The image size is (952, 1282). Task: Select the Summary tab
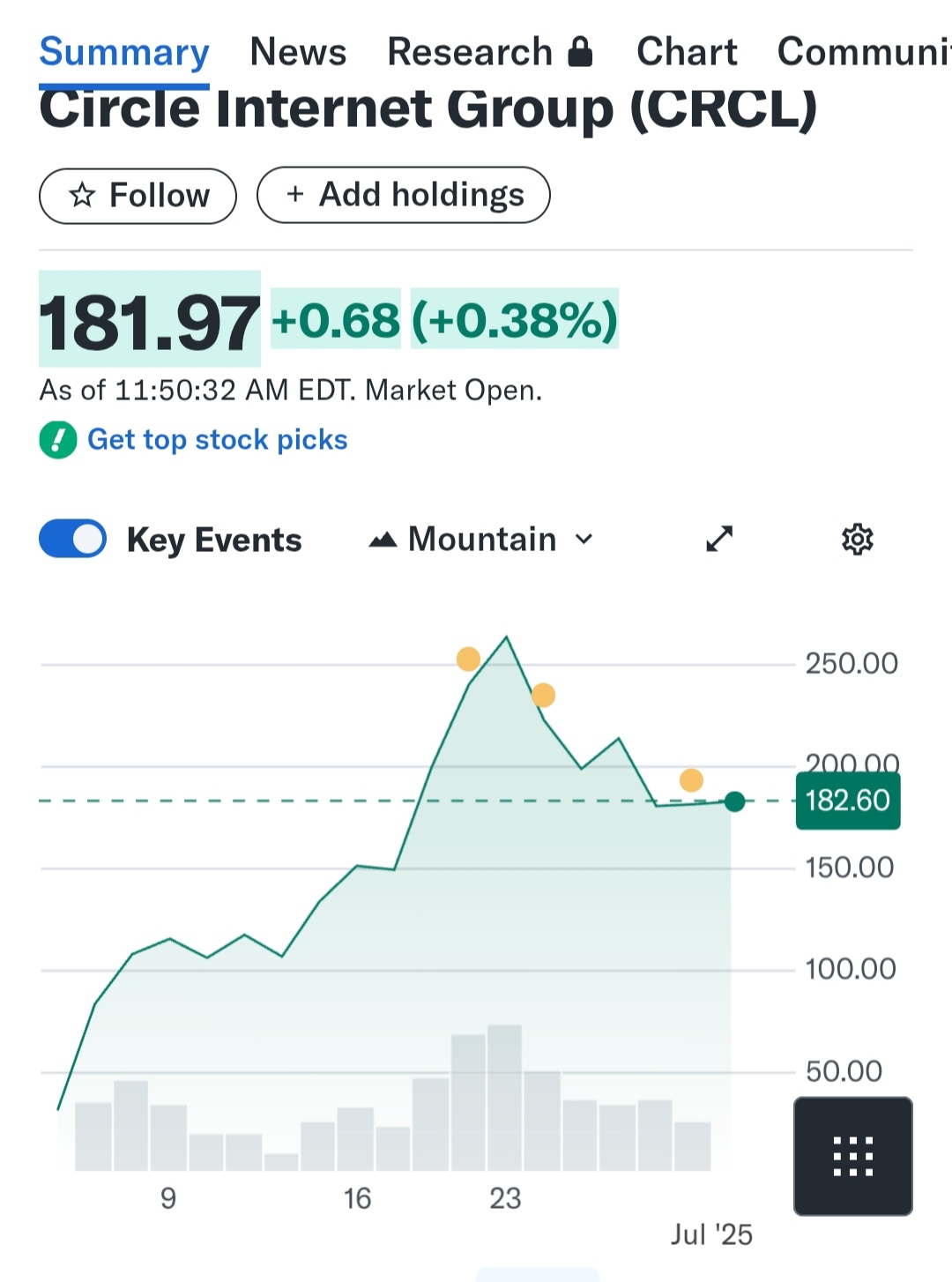124,52
